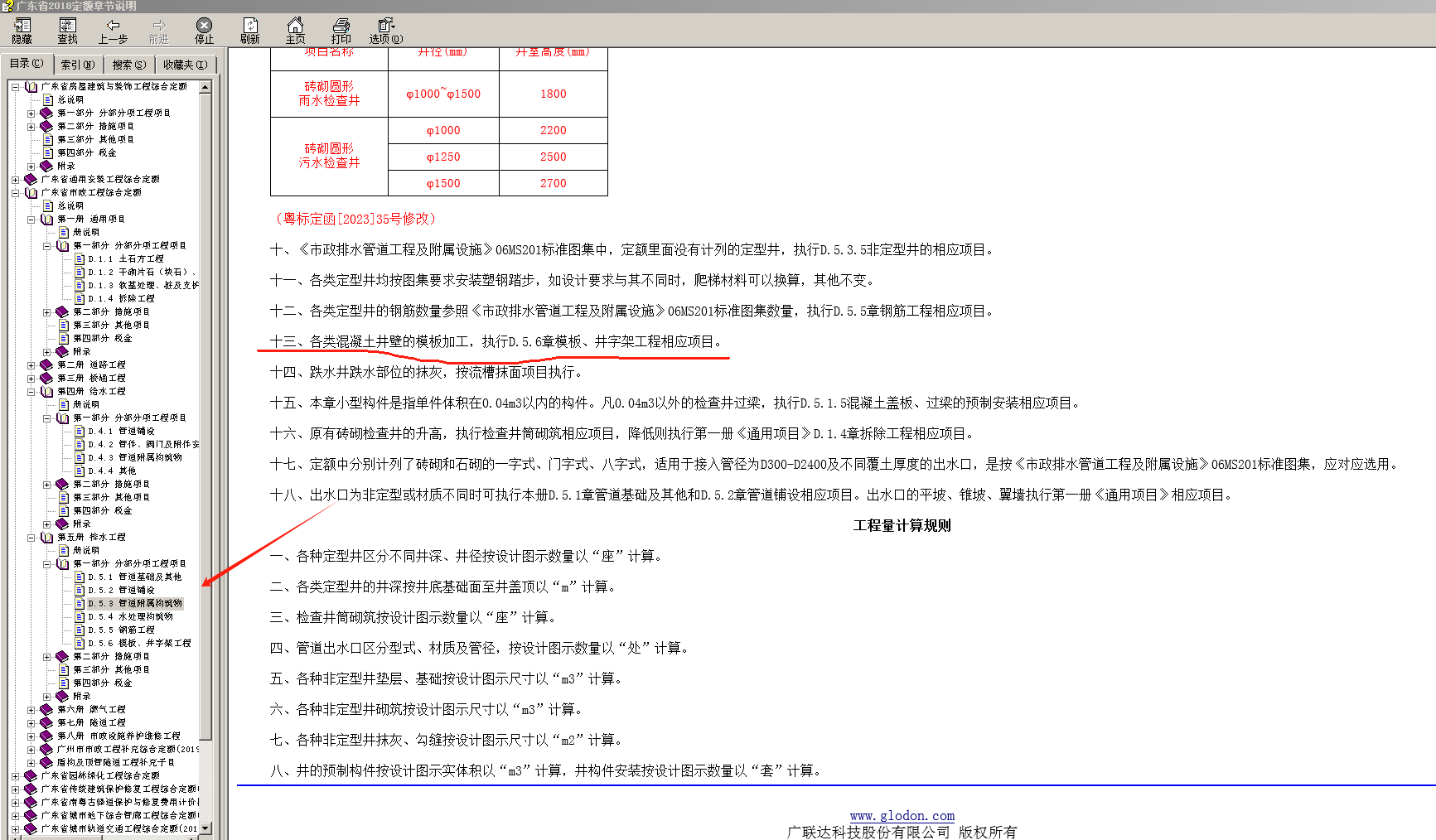
Task: Click purple book icon of 第六册 燃气工程
Action: (x=46, y=709)
